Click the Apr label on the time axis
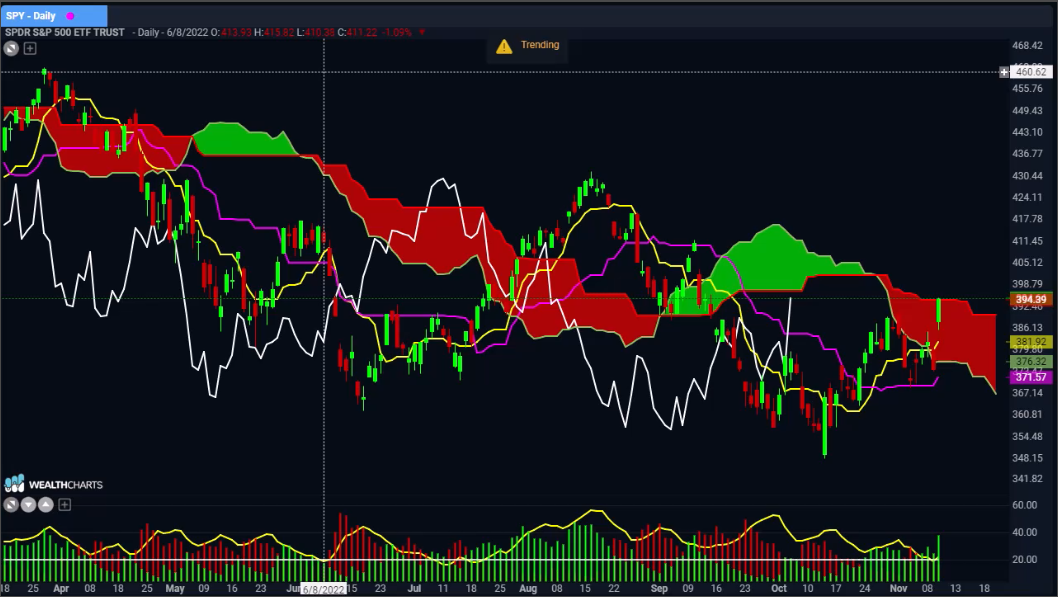 pos(61,589)
